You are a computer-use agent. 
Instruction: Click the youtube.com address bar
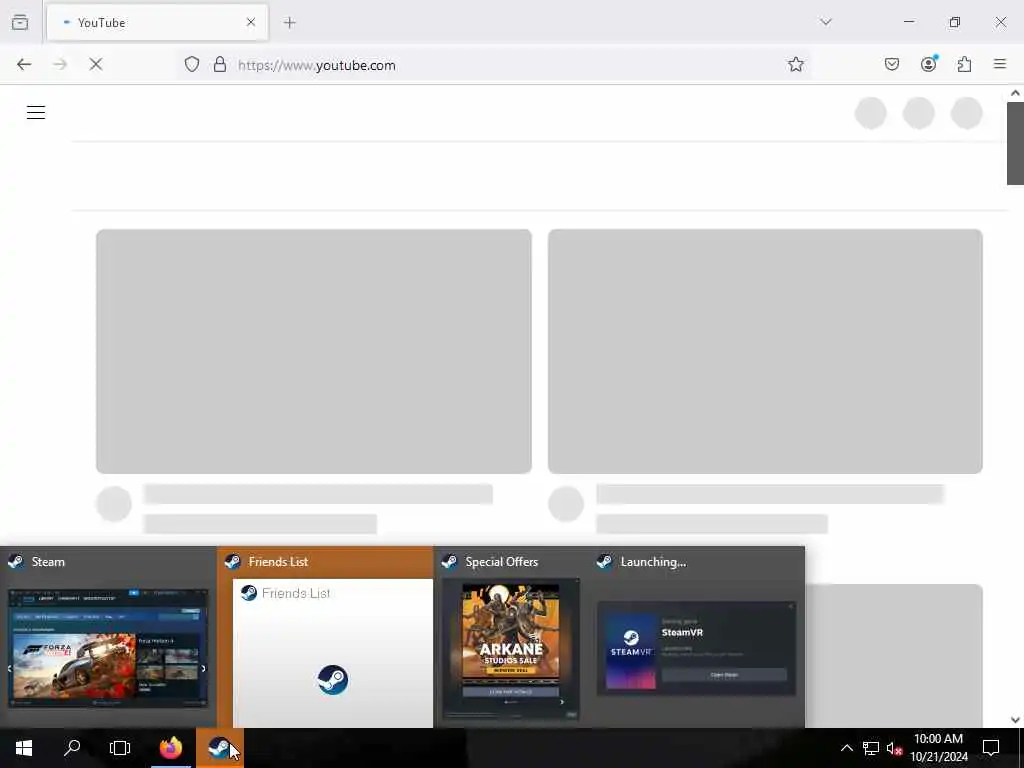coord(494,65)
